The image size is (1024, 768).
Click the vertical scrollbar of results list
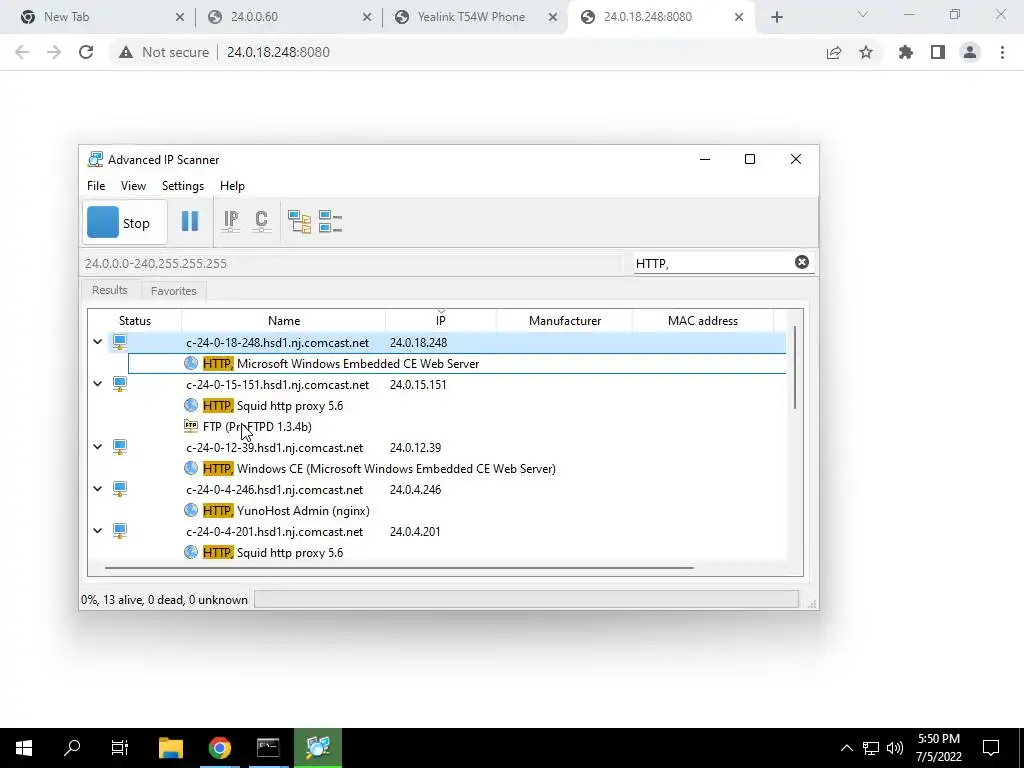click(795, 368)
